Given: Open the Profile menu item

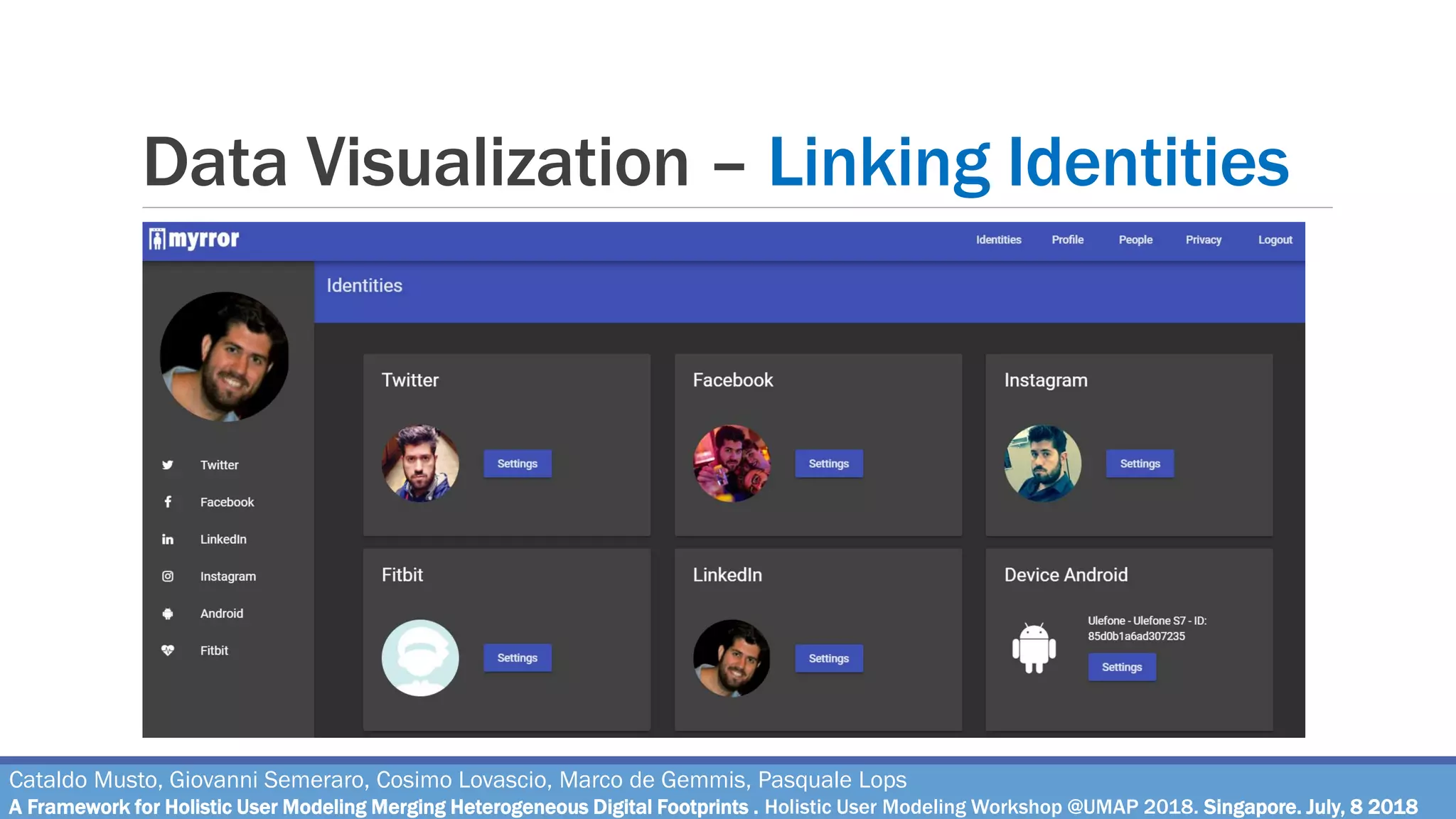Looking at the screenshot, I should [x=1068, y=240].
